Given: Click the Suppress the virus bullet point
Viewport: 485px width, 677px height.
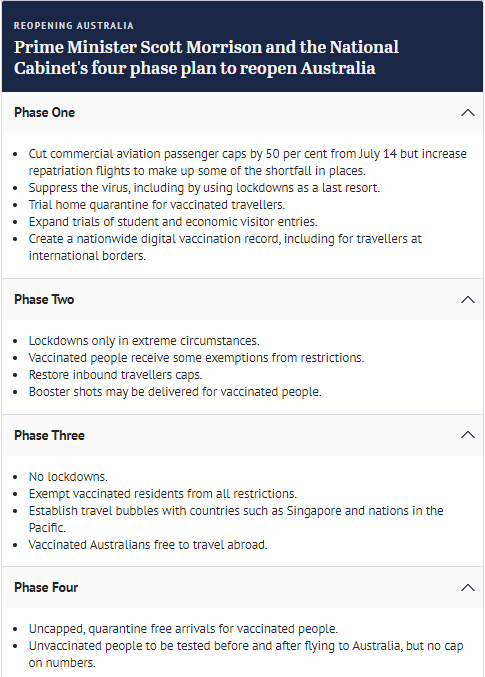Looking at the screenshot, I should [x=204, y=188].
